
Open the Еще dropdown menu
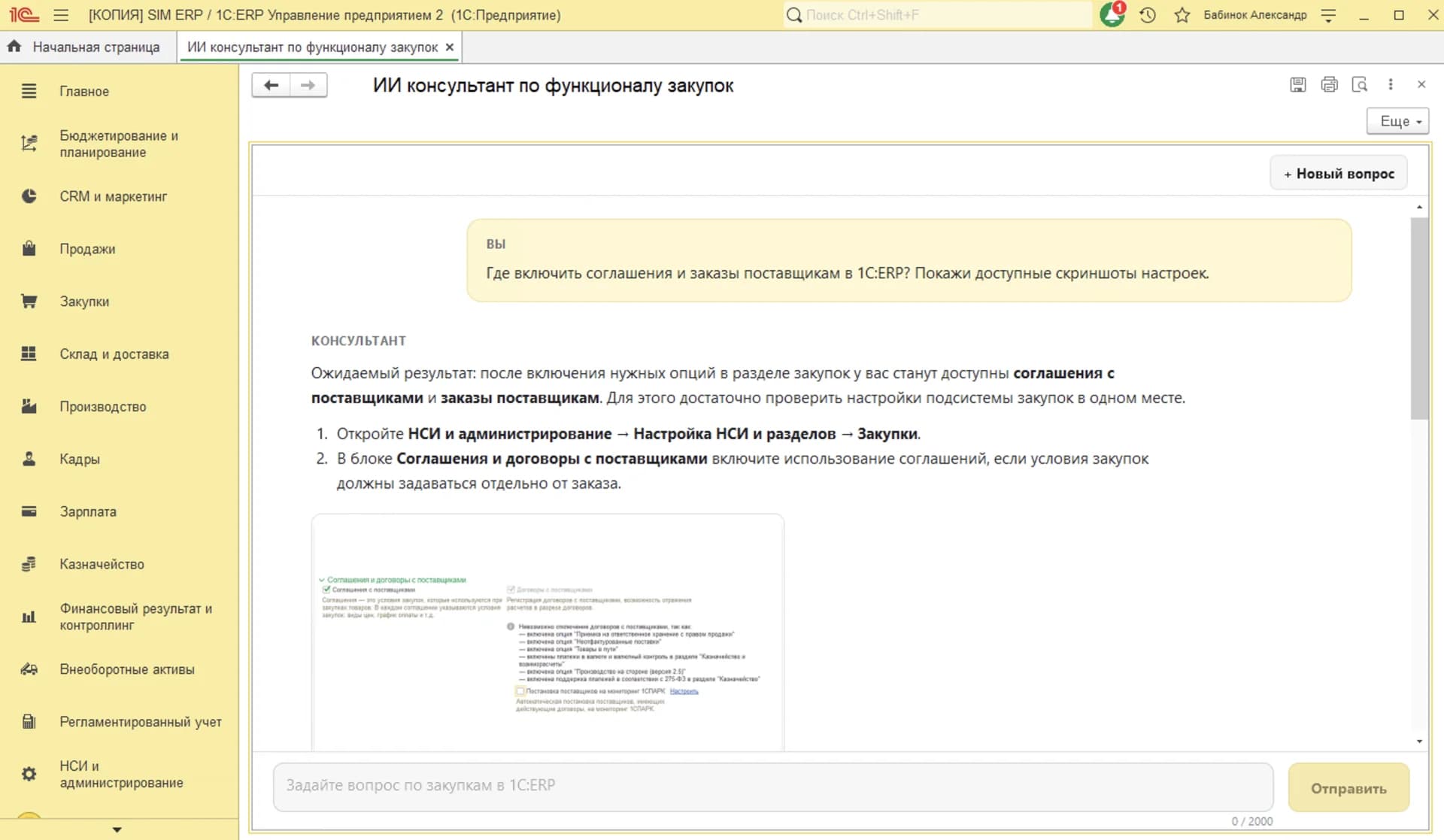click(x=1397, y=121)
